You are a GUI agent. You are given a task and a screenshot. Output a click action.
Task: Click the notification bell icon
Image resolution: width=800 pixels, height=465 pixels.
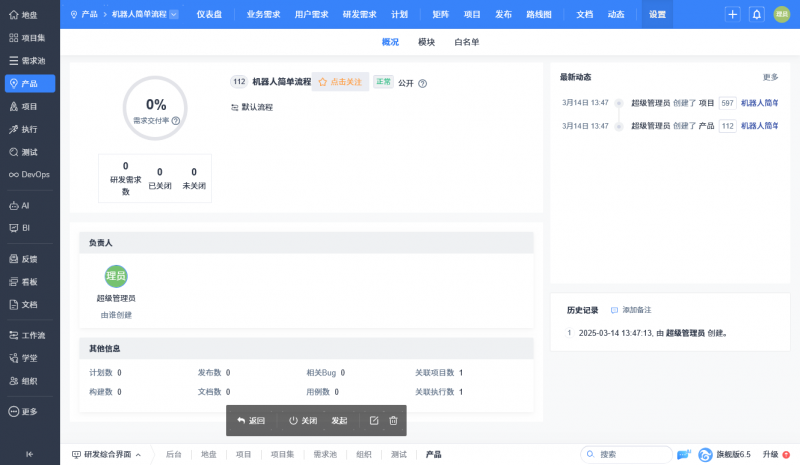coord(756,15)
